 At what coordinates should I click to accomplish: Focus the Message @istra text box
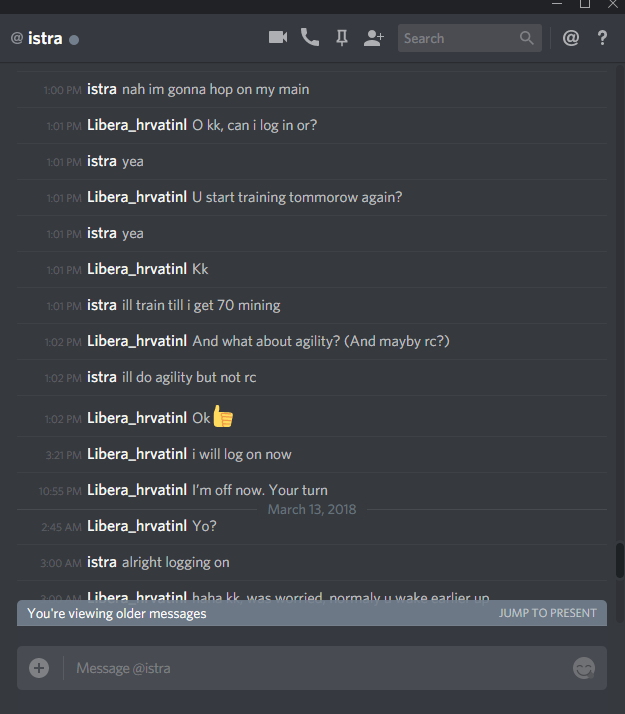(x=319, y=668)
